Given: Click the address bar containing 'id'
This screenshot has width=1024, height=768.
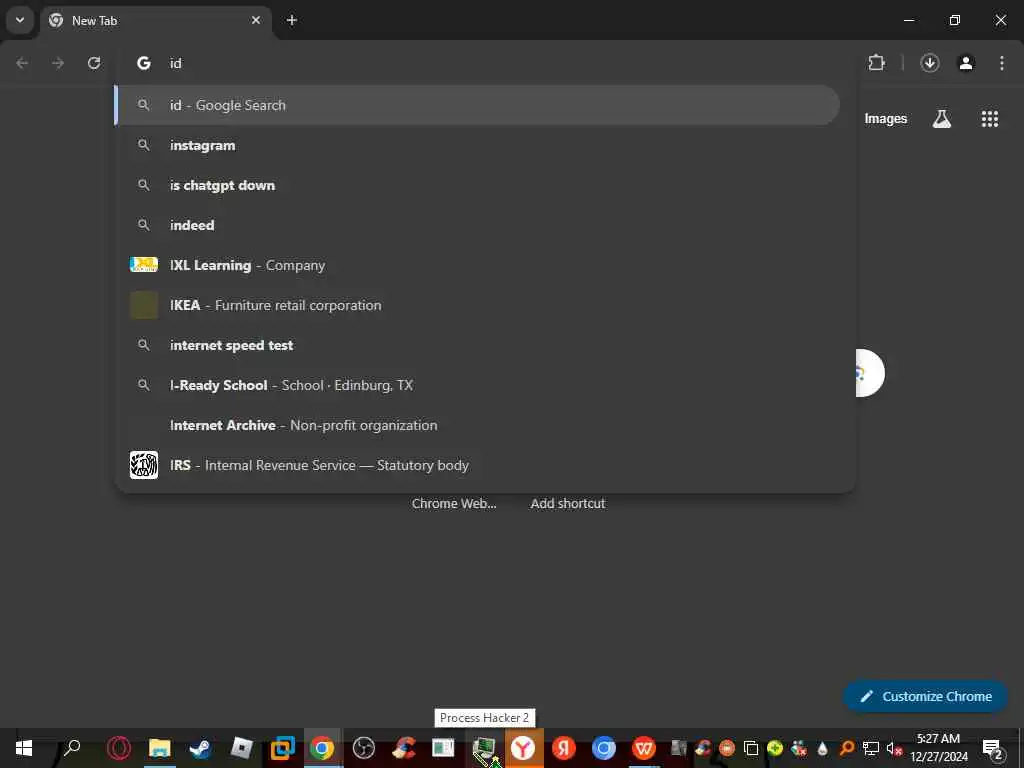Looking at the screenshot, I should (483, 63).
